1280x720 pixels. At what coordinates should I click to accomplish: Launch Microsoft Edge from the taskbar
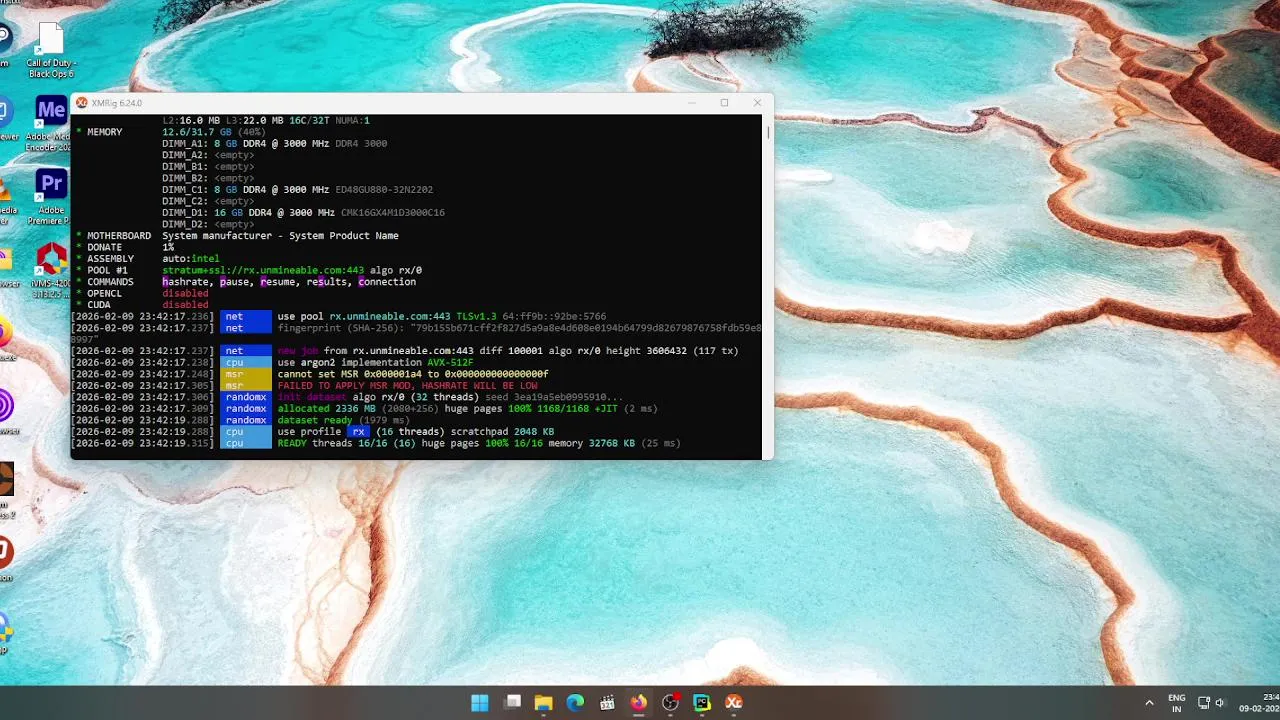575,702
